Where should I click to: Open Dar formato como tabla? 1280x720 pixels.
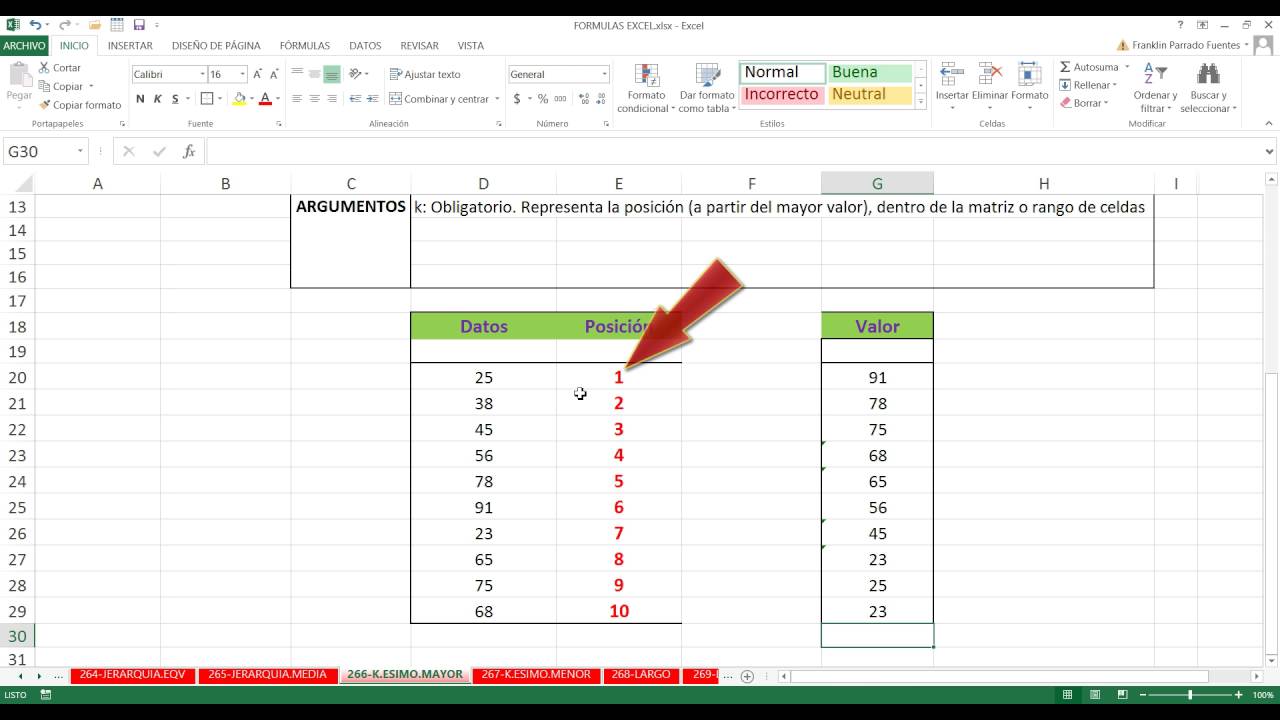(707, 88)
